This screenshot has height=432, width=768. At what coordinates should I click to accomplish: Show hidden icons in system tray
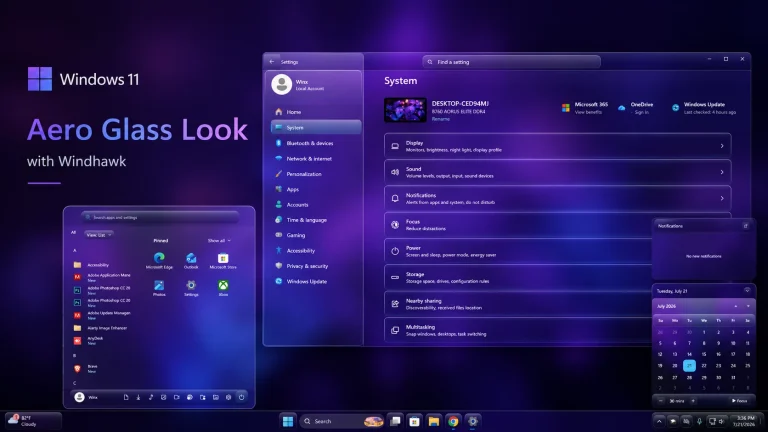click(659, 421)
